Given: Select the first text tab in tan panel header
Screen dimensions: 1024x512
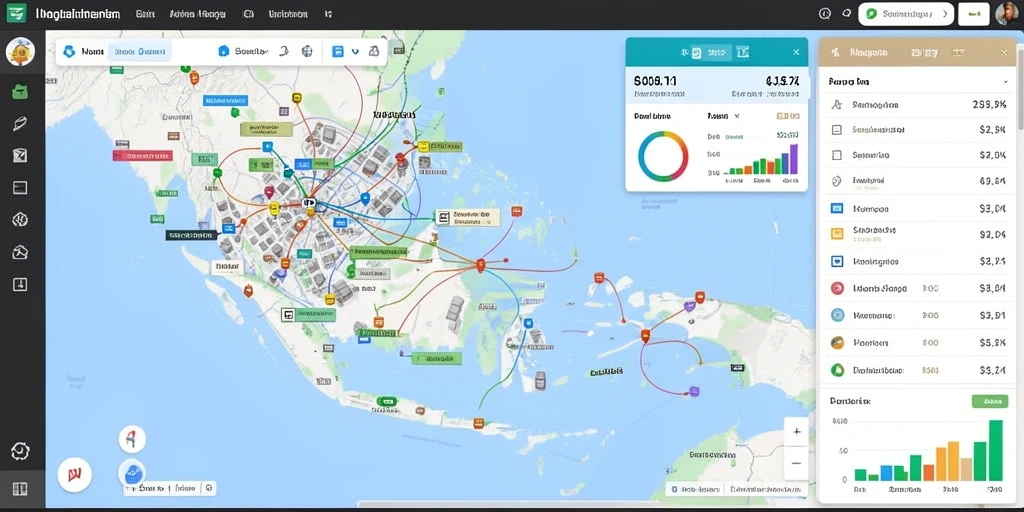Looking at the screenshot, I should coord(869,52).
